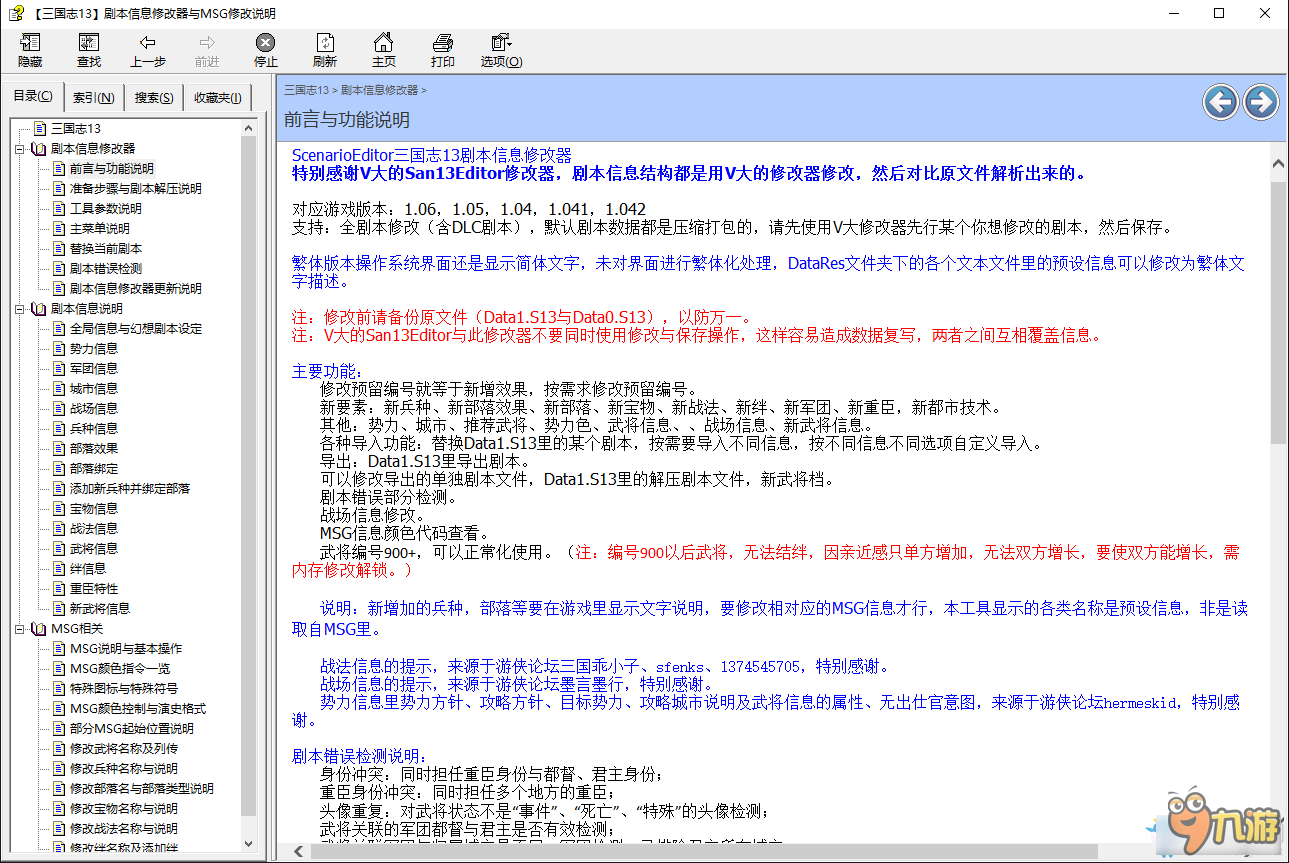1289x863 pixels.
Task: Open 主菜单说明 topic
Action: [x=99, y=229]
